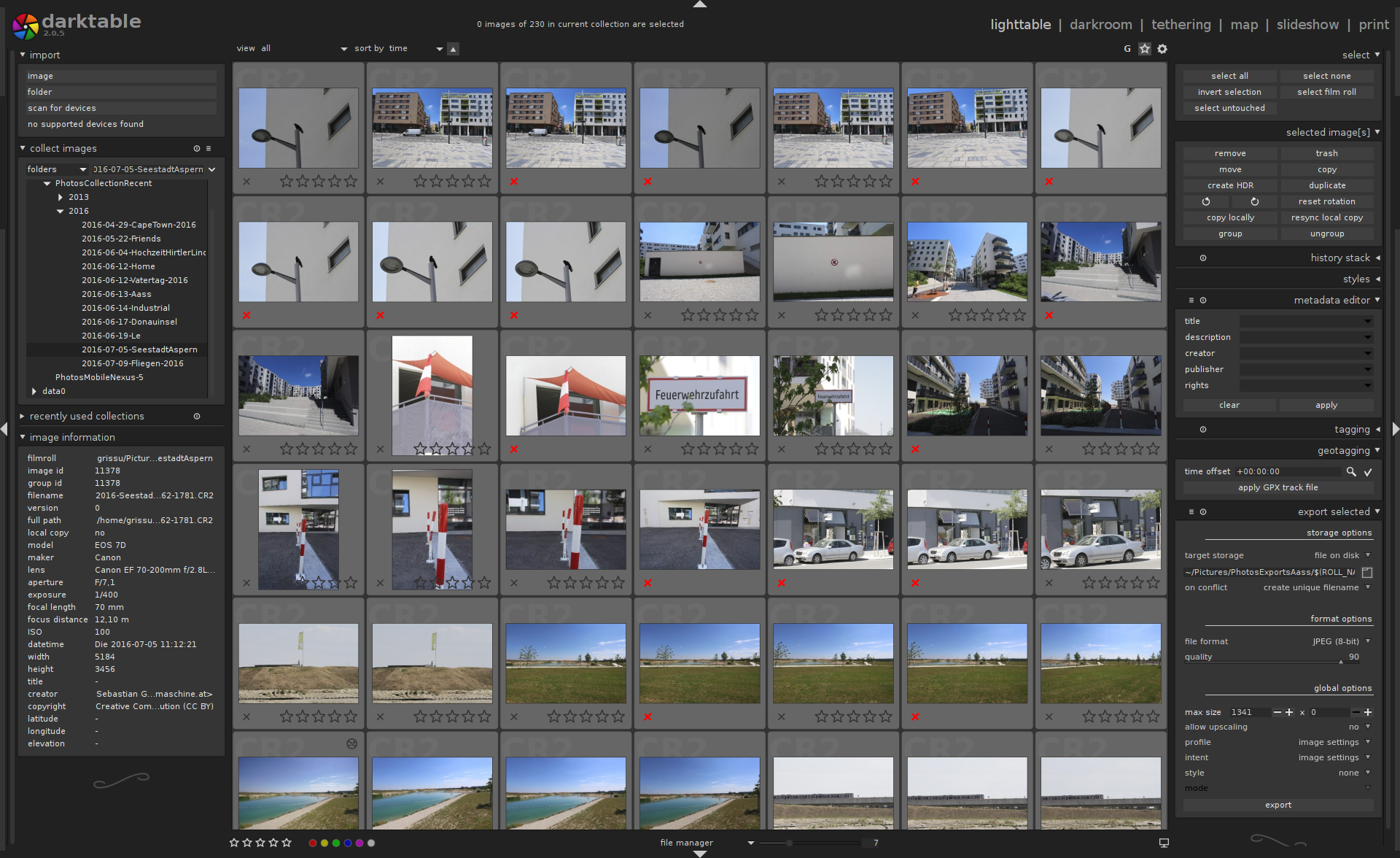The image size is (1400, 858).
Task: Click the altered-image badge on the lake thumbnail
Action: click(351, 743)
